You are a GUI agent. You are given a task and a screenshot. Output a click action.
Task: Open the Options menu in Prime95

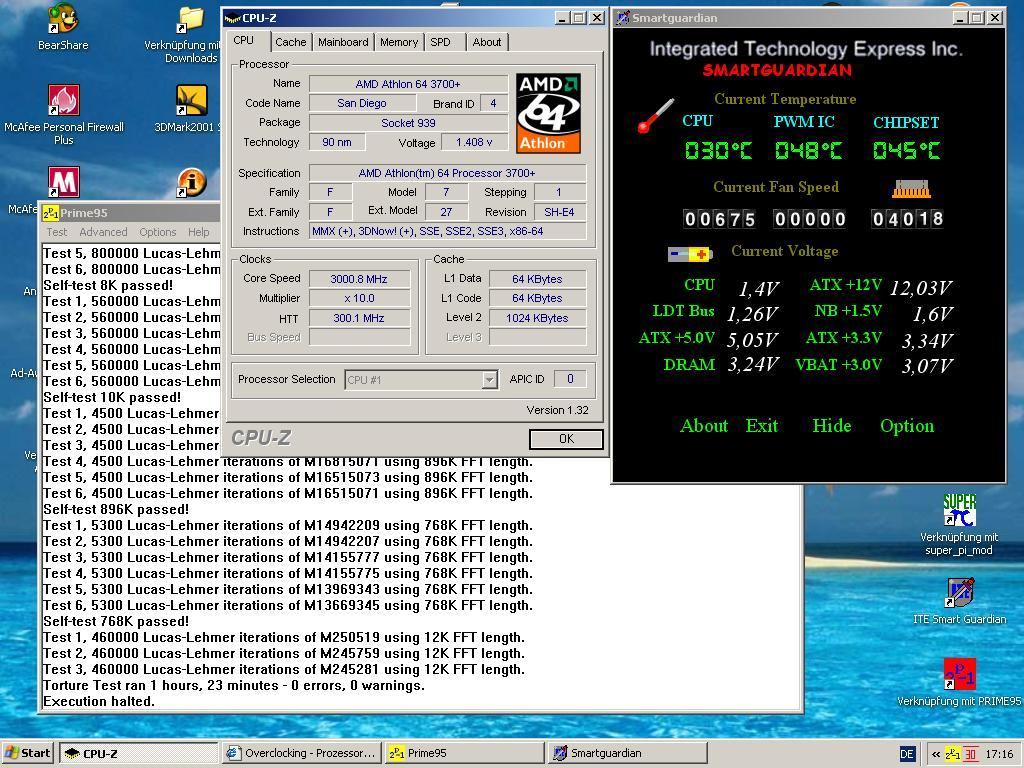(157, 232)
